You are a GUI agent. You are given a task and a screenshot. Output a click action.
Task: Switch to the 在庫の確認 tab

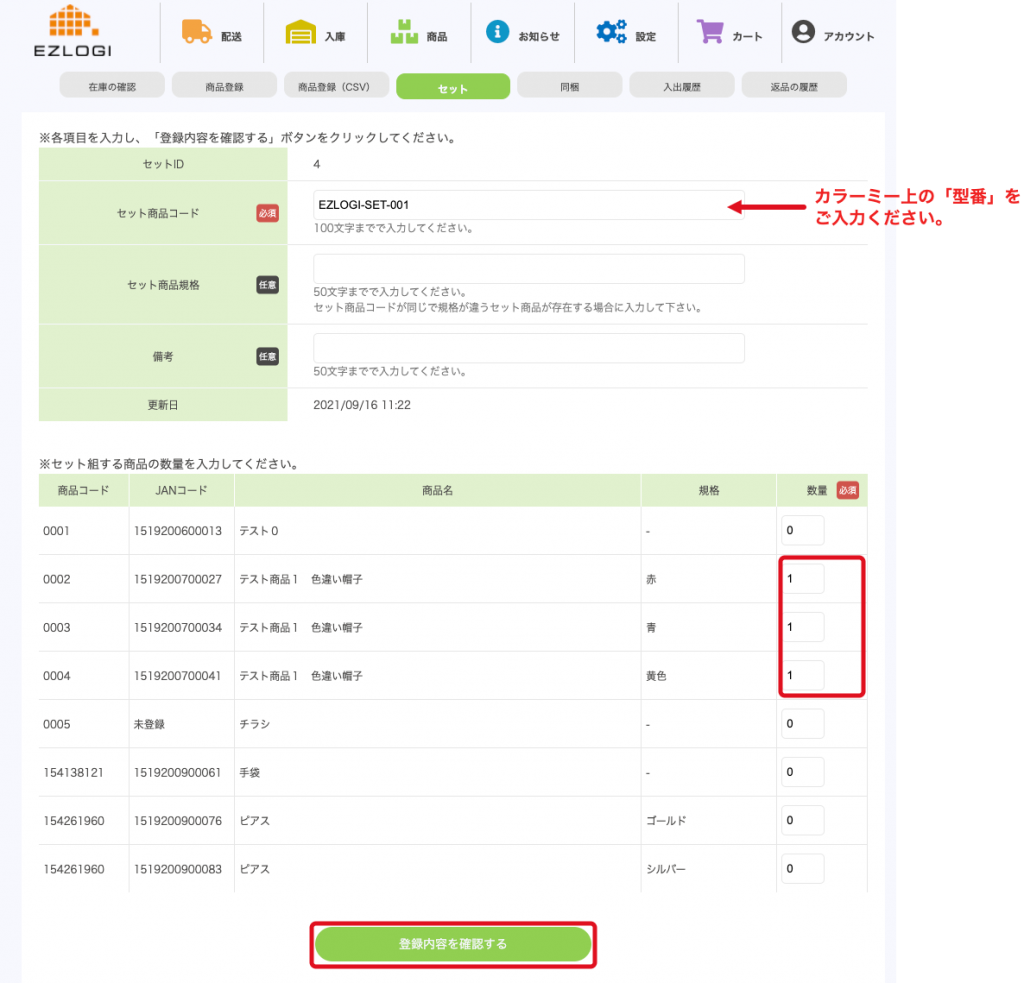pos(112,87)
